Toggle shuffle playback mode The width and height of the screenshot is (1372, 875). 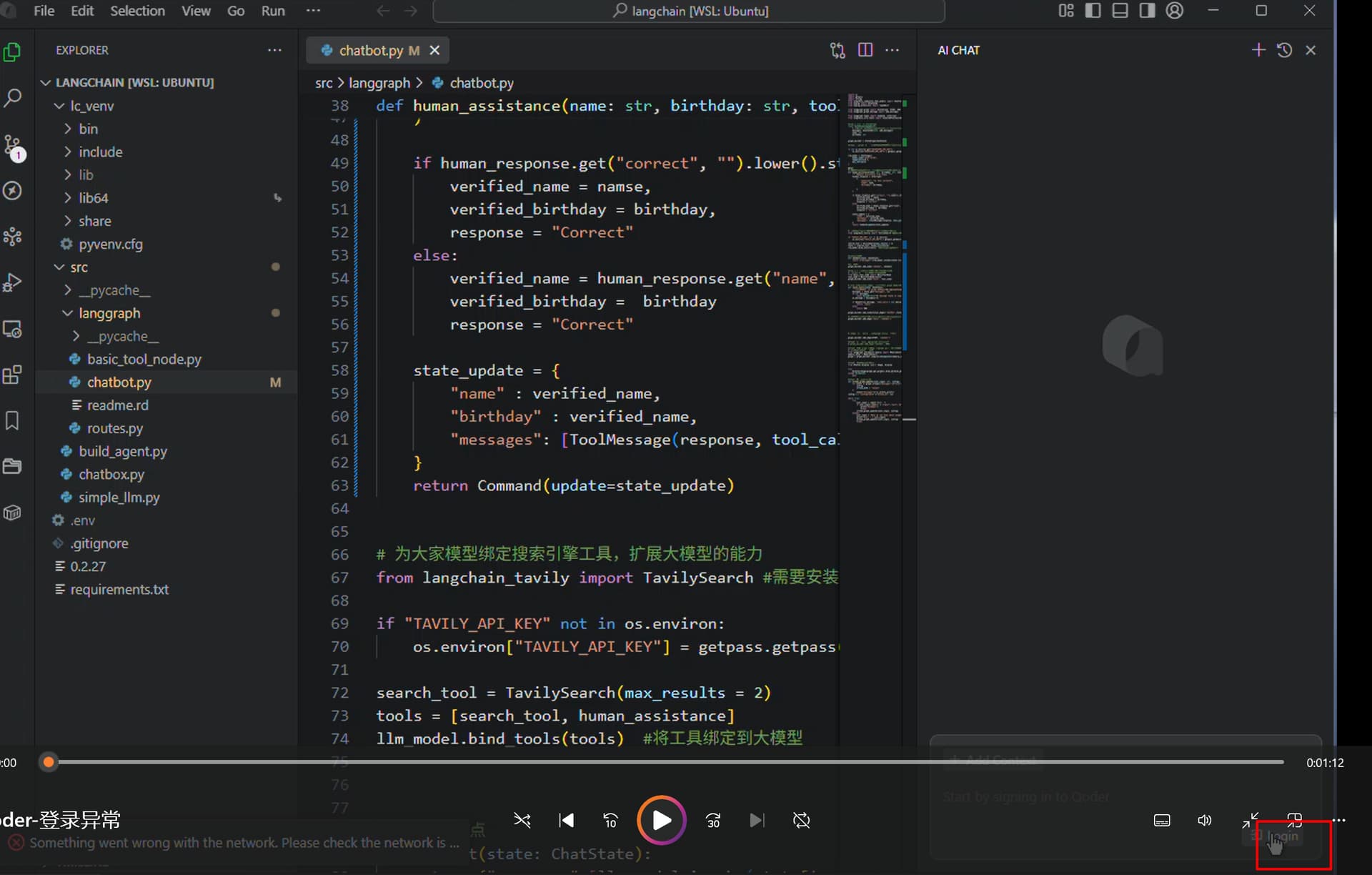coord(522,820)
